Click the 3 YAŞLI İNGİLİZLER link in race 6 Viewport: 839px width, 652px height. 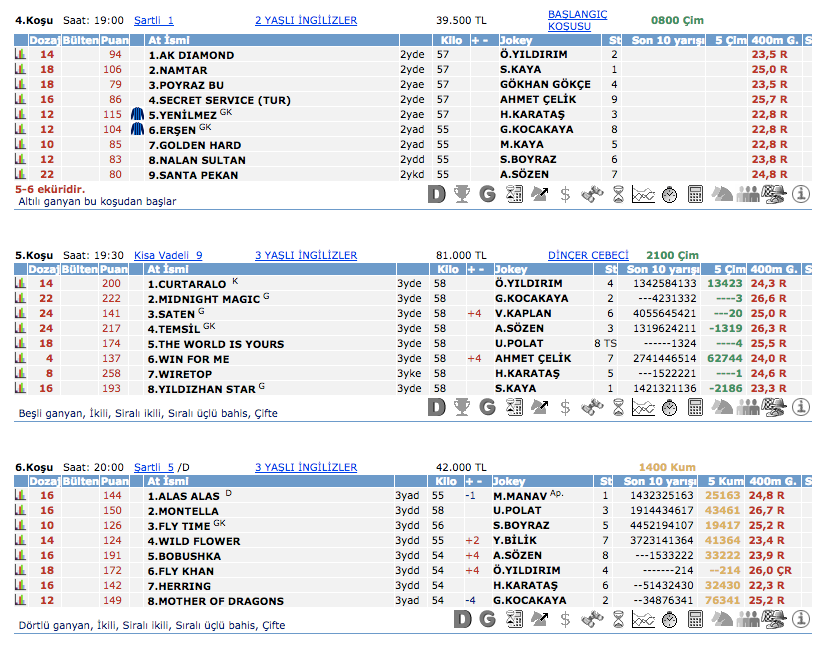coord(305,467)
